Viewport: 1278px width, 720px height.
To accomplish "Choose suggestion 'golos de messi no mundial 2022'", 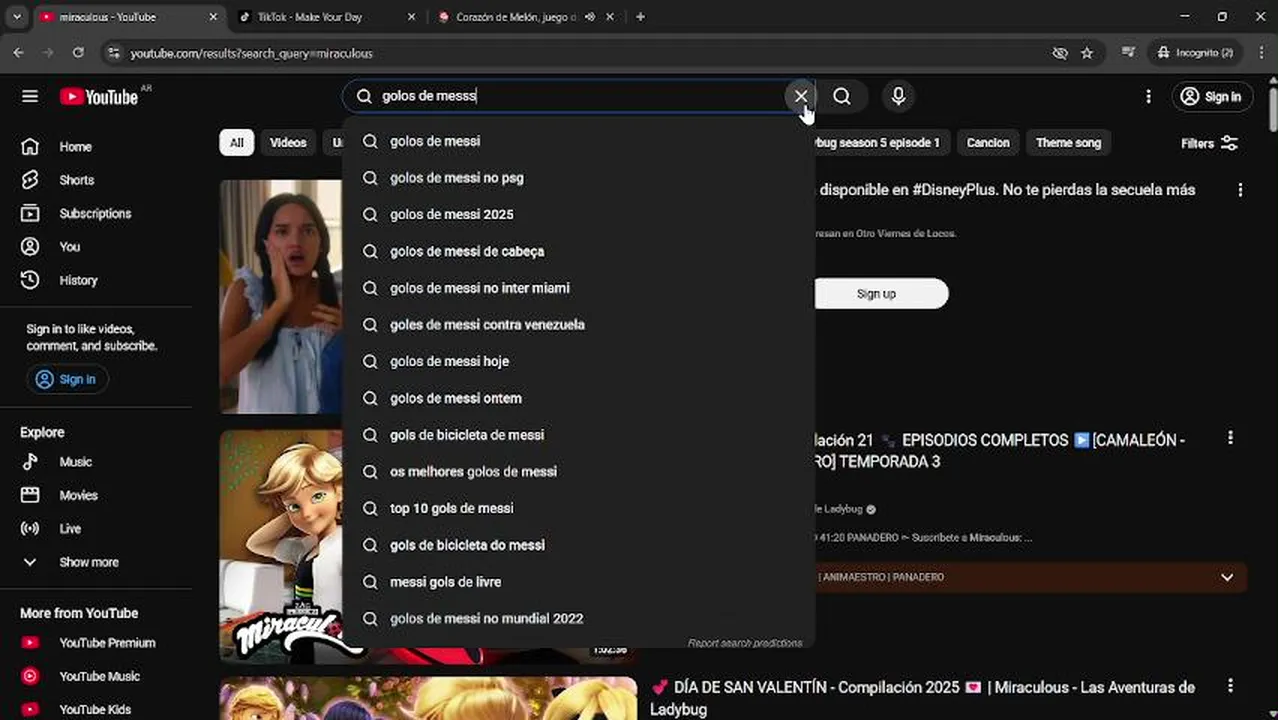I will click(578, 619).
